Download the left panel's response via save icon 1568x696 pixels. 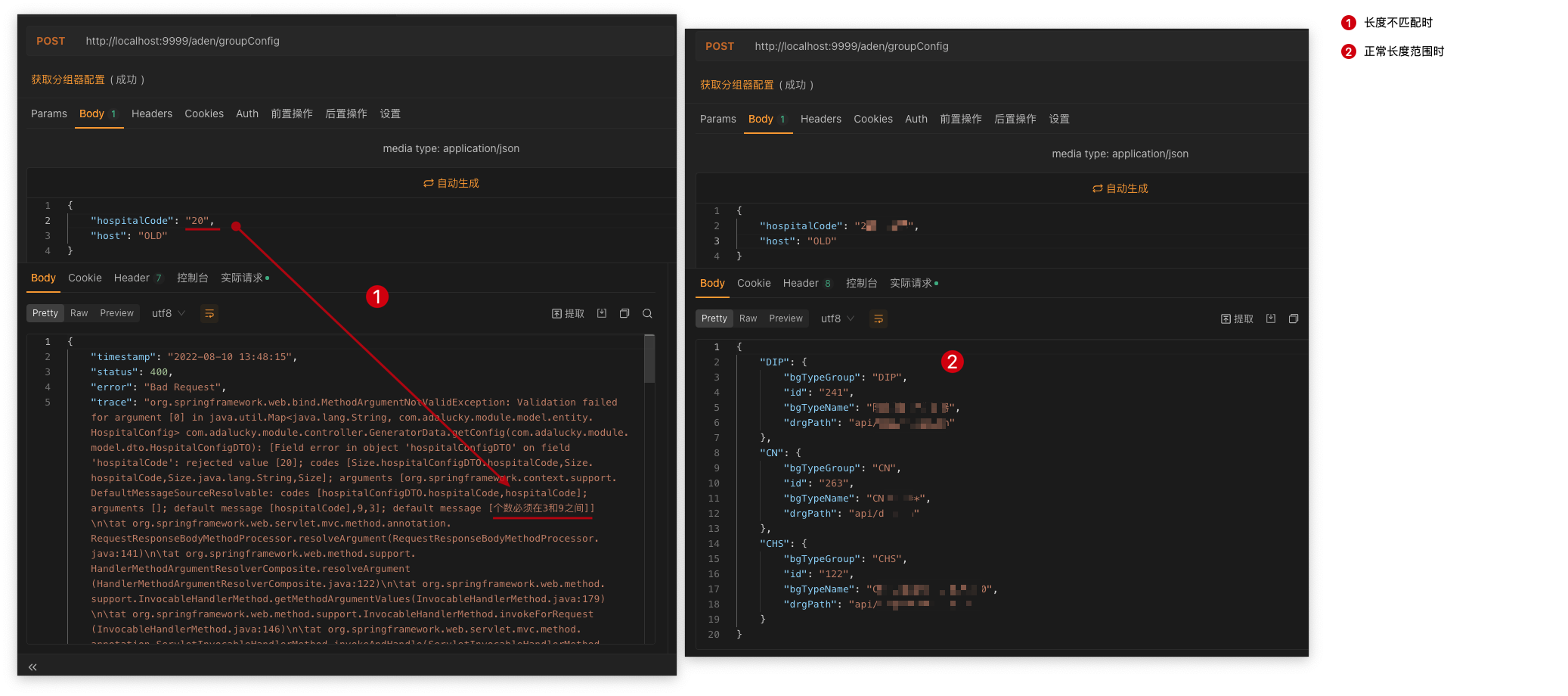602,313
